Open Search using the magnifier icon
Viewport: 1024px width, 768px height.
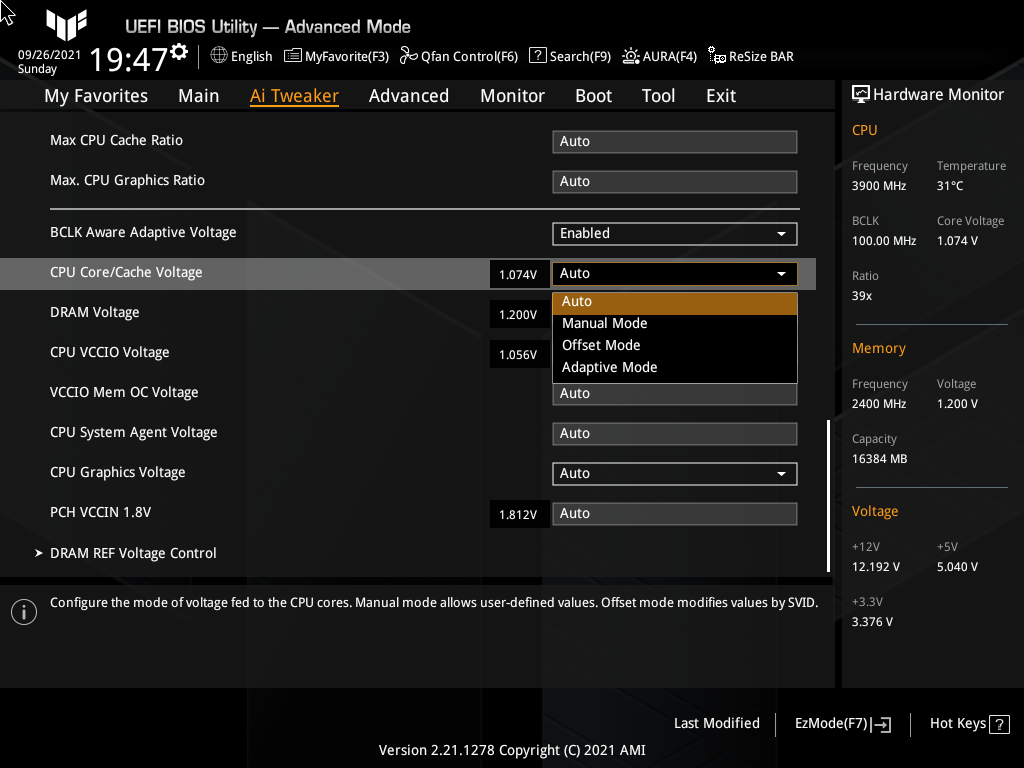537,56
